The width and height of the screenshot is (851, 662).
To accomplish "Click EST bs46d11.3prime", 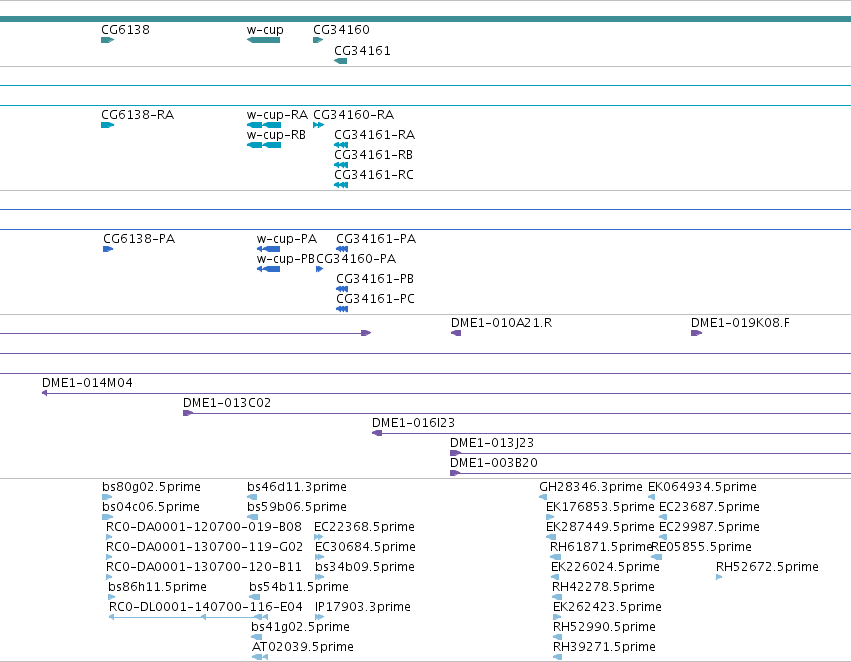I will tap(297, 488).
